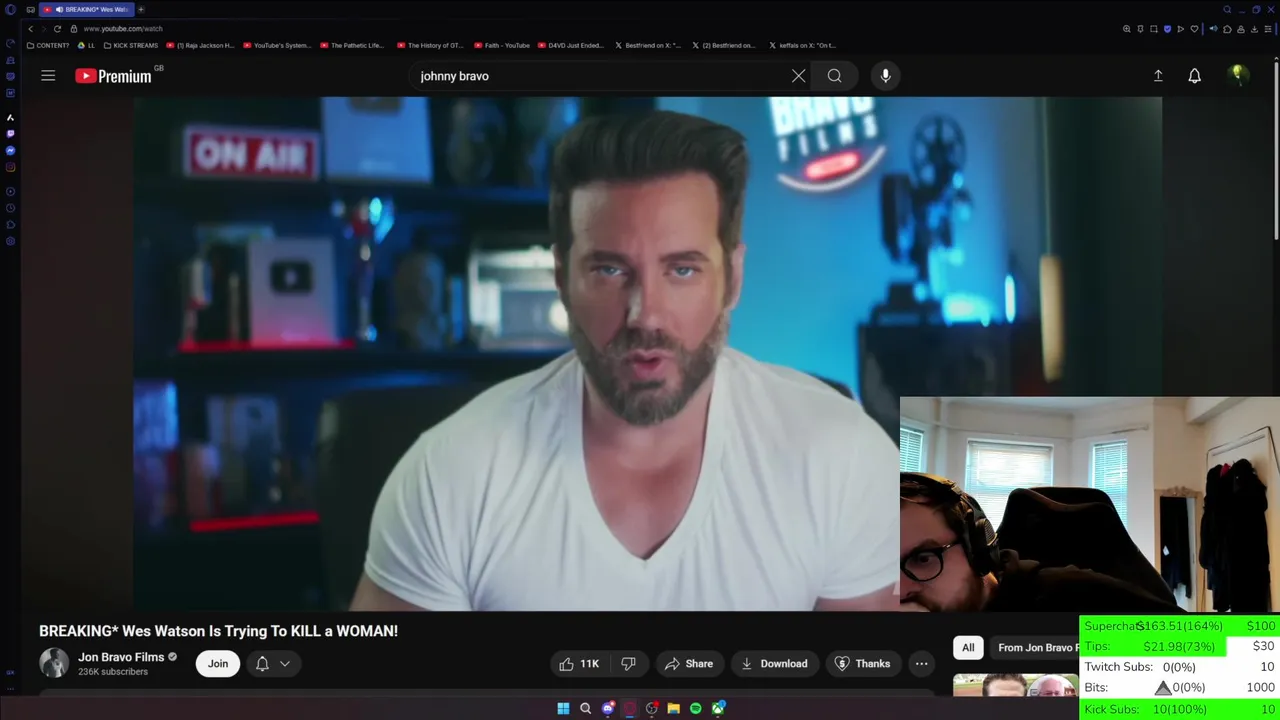Click the browser search tabs magnifier
The height and width of the screenshot is (720, 1280).
coord(1227,9)
